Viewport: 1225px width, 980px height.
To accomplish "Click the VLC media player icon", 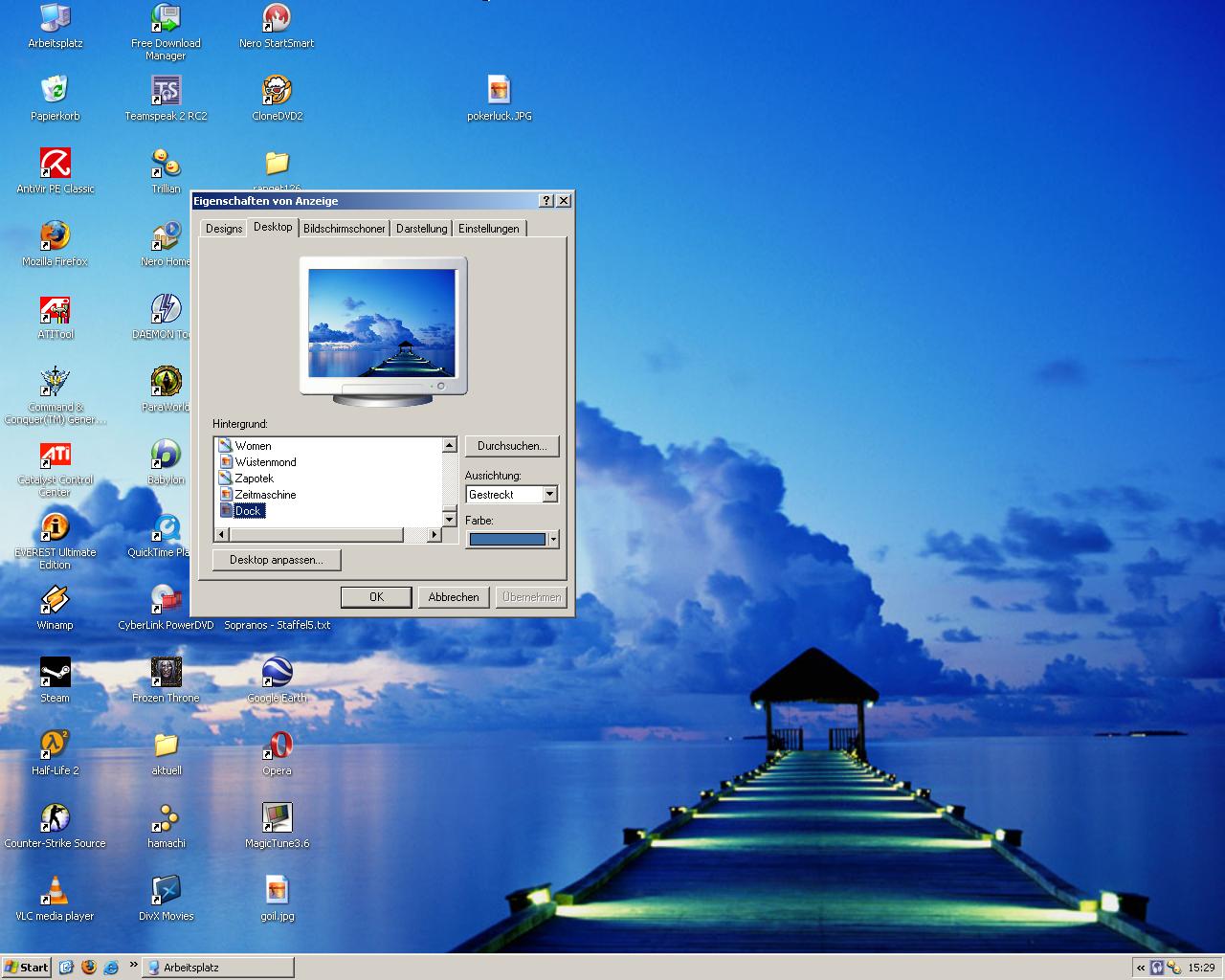I will click(55, 891).
